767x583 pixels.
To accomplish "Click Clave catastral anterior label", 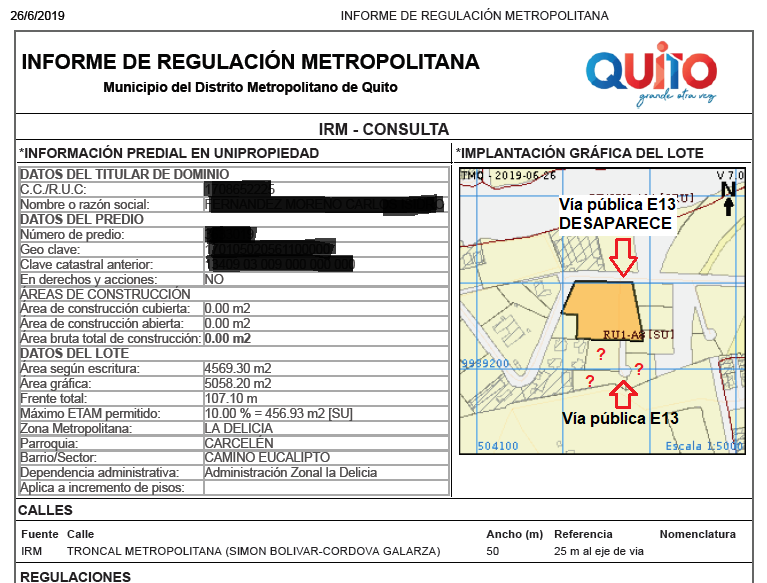I will tap(87, 265).
